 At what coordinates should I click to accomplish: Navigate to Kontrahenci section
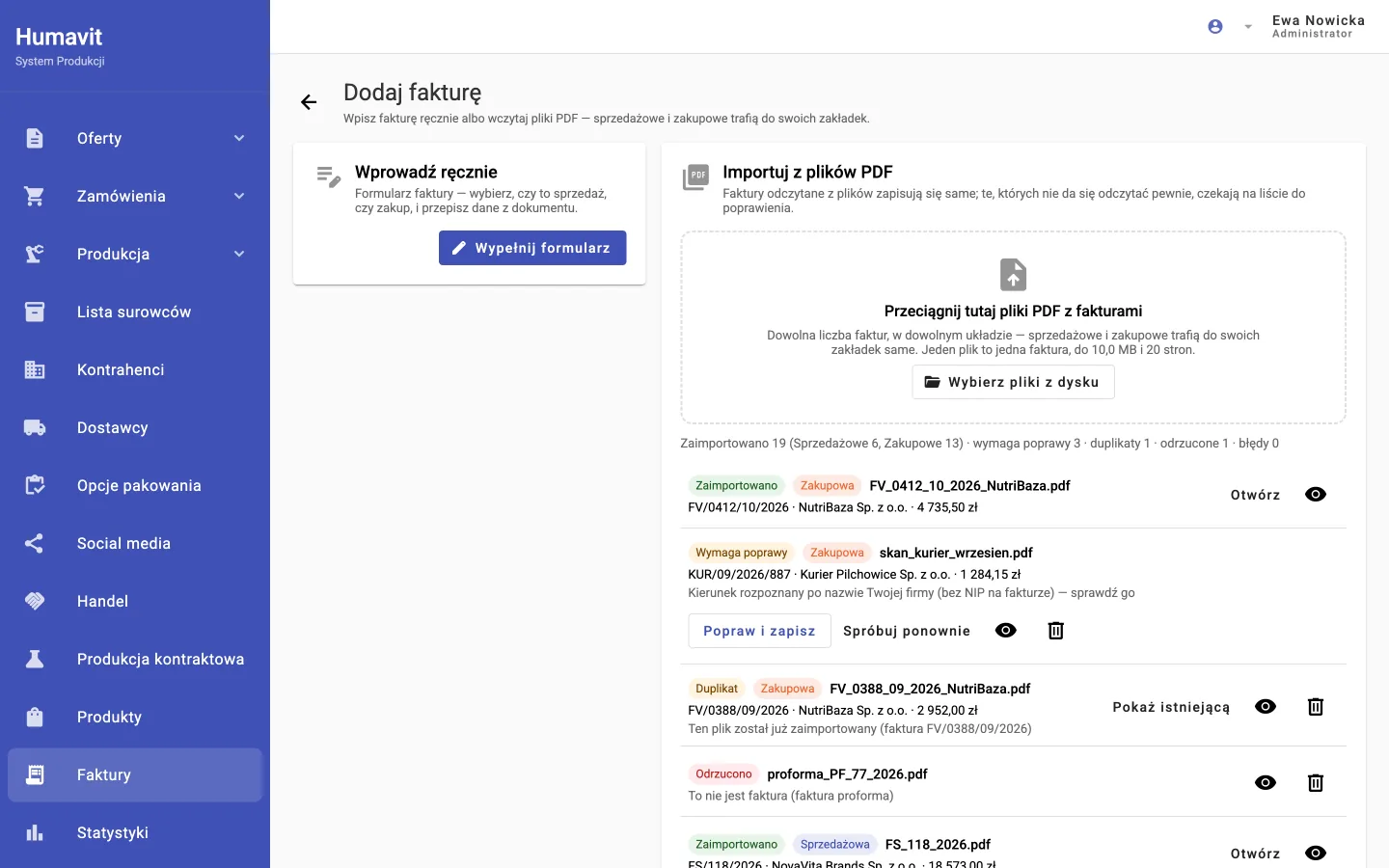[x=135, y=369]
